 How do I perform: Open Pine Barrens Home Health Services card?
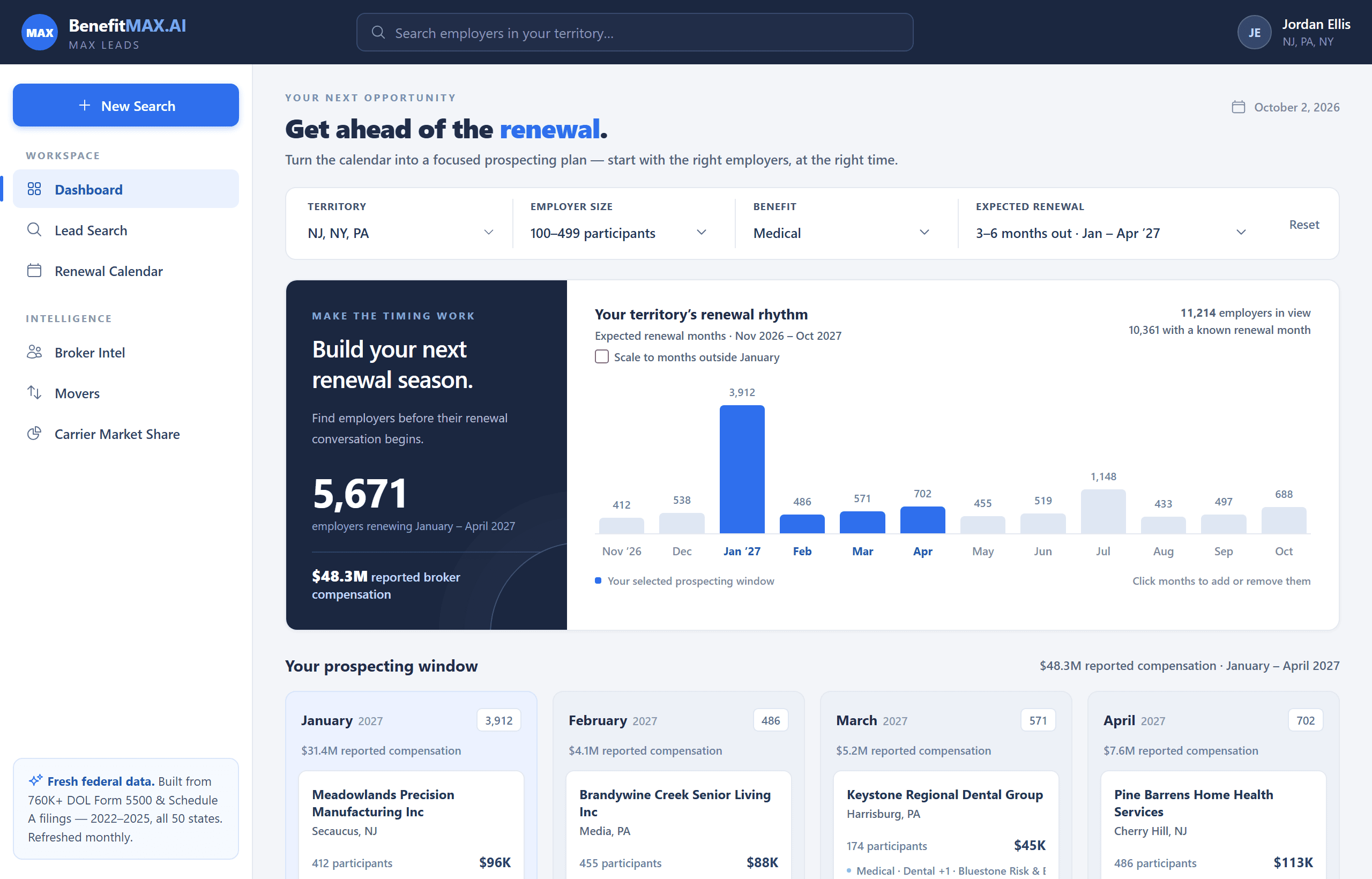click(x=1213, y=825)
